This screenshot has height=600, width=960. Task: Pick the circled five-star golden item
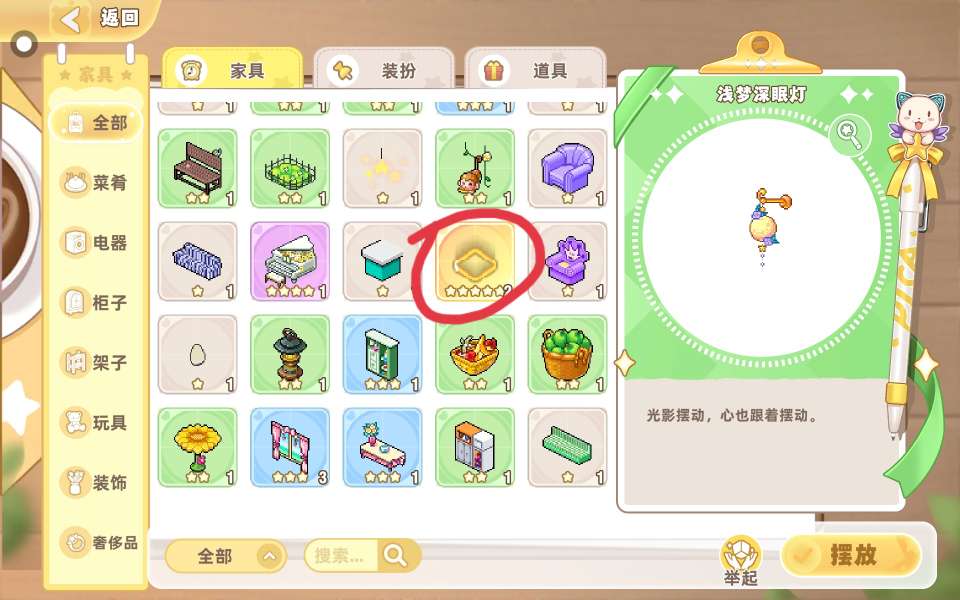click(475, 262)
